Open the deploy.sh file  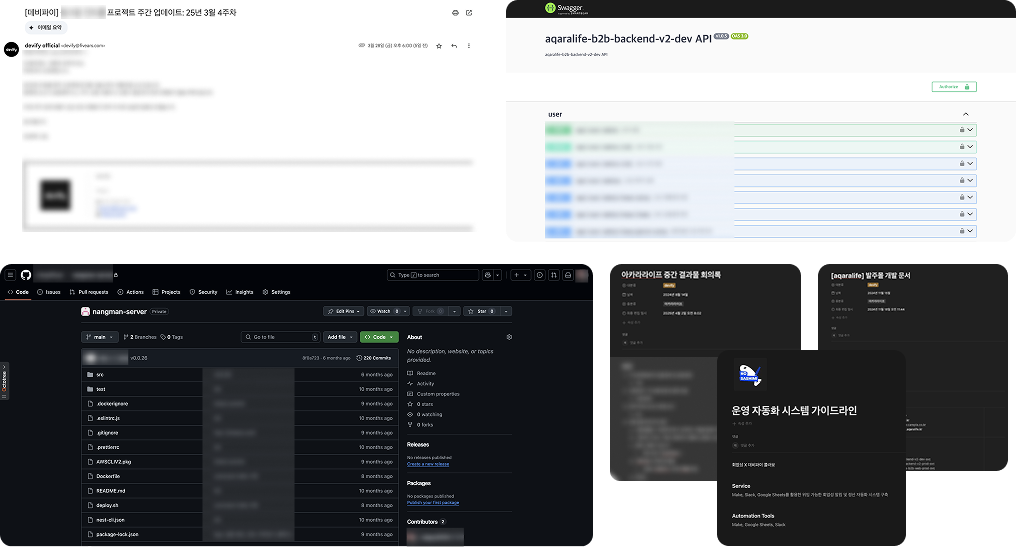pyautogui.click(x=107, y=505)
